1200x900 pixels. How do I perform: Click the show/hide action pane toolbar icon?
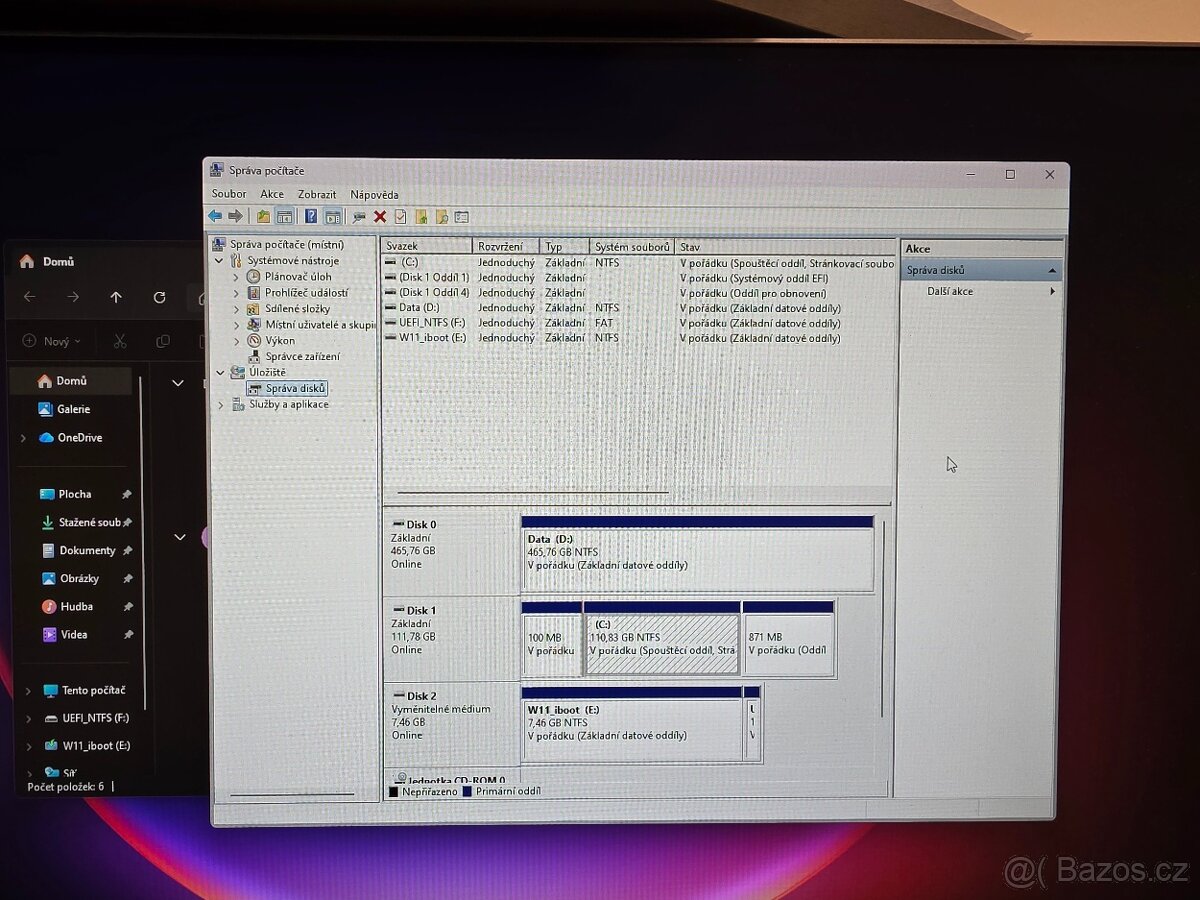pos(332,216)
